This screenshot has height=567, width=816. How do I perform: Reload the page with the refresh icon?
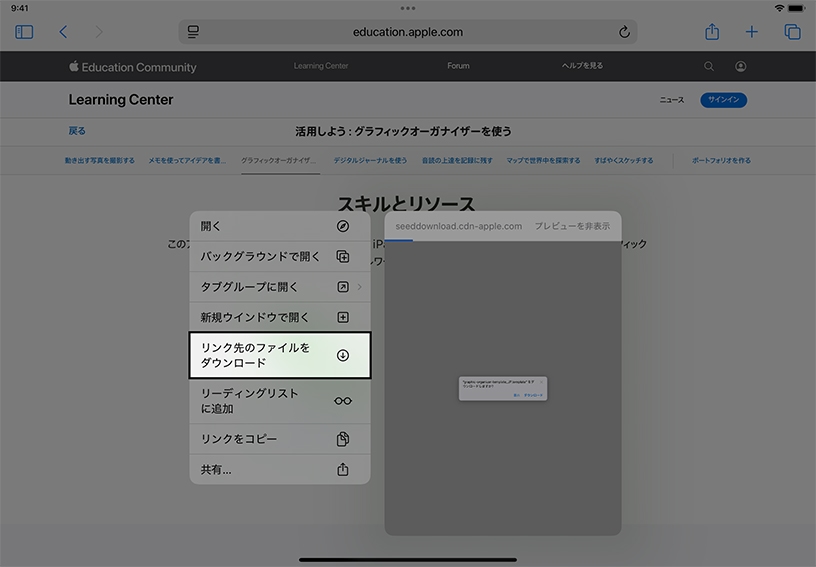tap(625, 32)
